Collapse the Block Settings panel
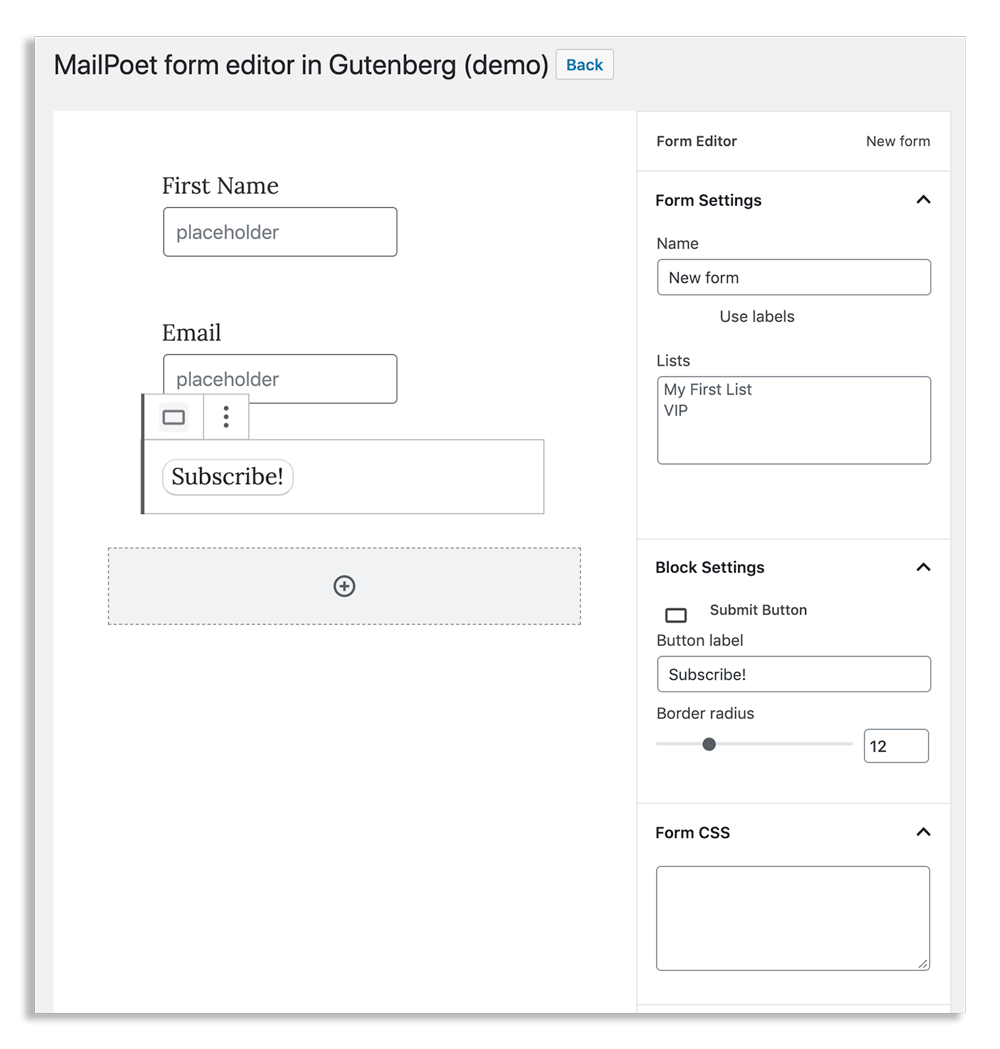Viewport: 1000px width, 1049px height. [924, 567]
